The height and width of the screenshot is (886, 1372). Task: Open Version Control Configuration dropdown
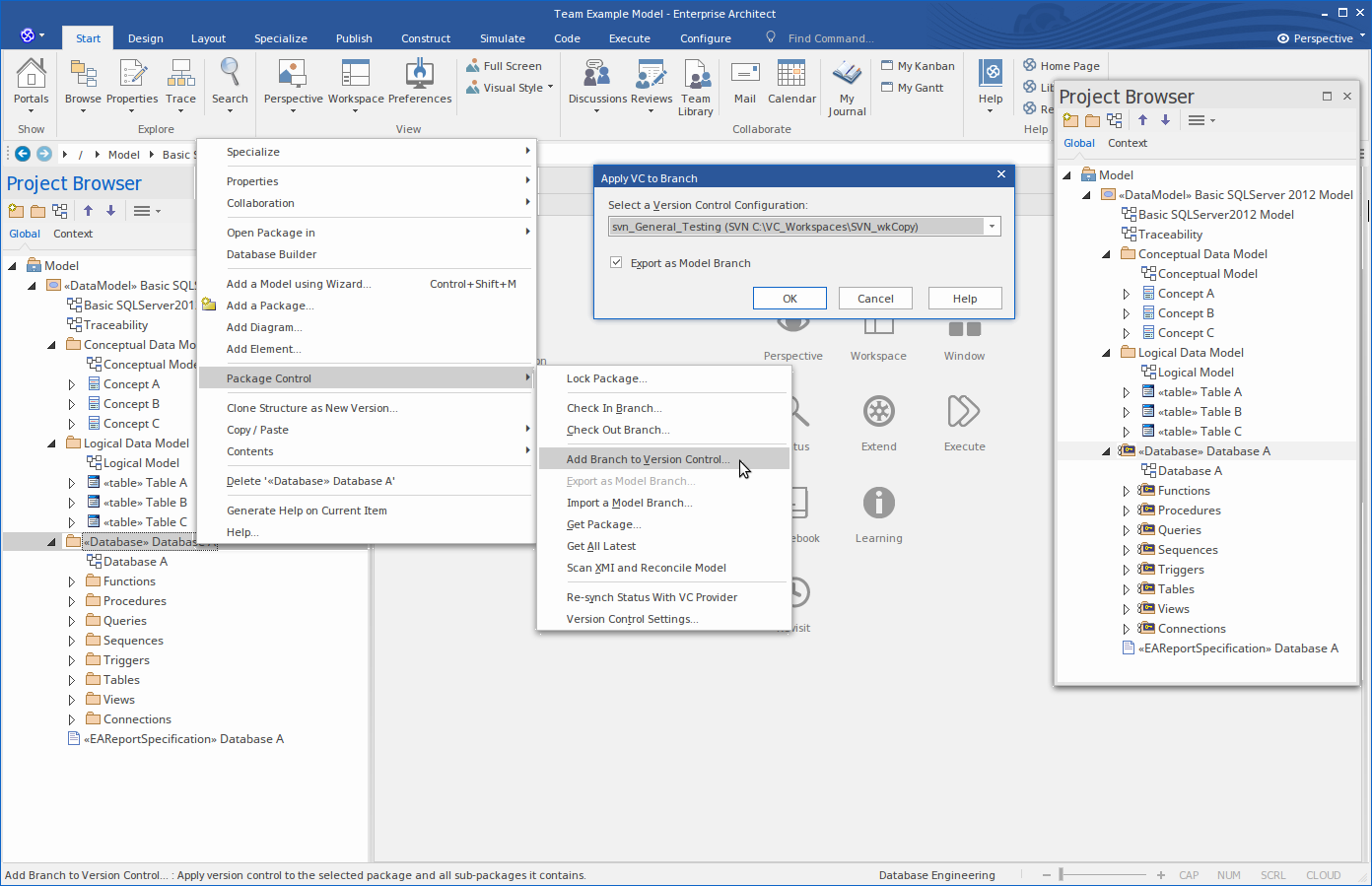pyautogui.click(x=992, y=227)
